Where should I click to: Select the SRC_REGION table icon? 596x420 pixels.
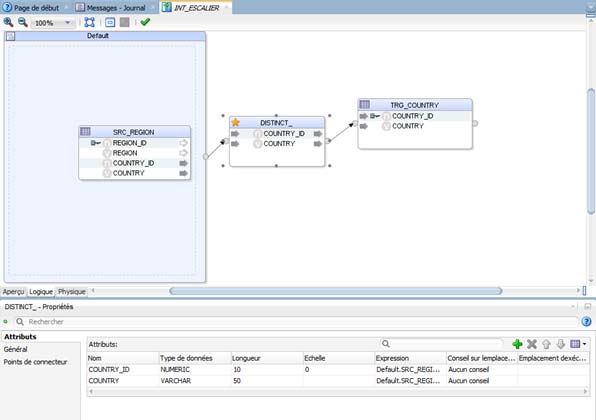(85, 132)
